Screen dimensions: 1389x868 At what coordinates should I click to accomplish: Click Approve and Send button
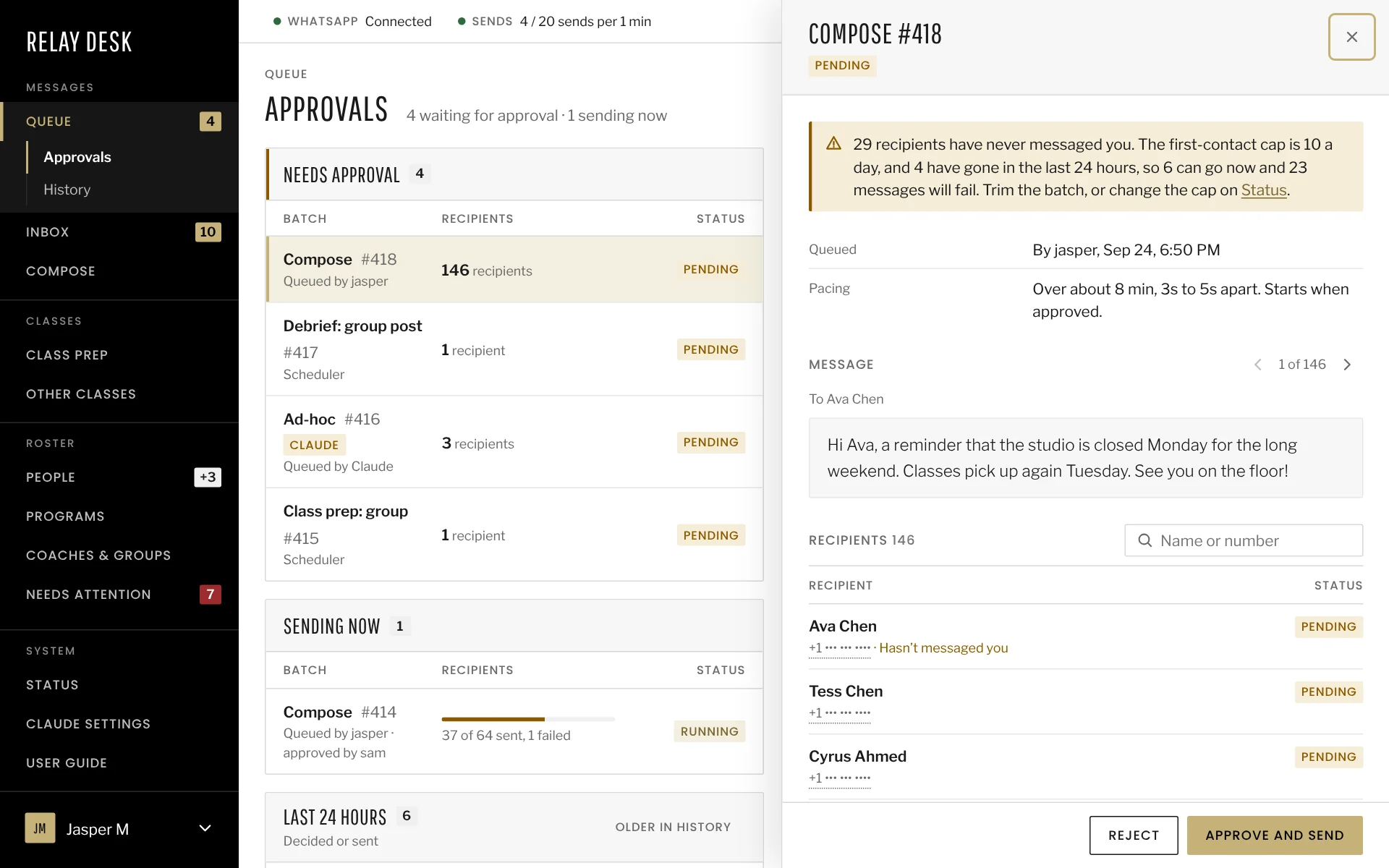point(1275,835)
